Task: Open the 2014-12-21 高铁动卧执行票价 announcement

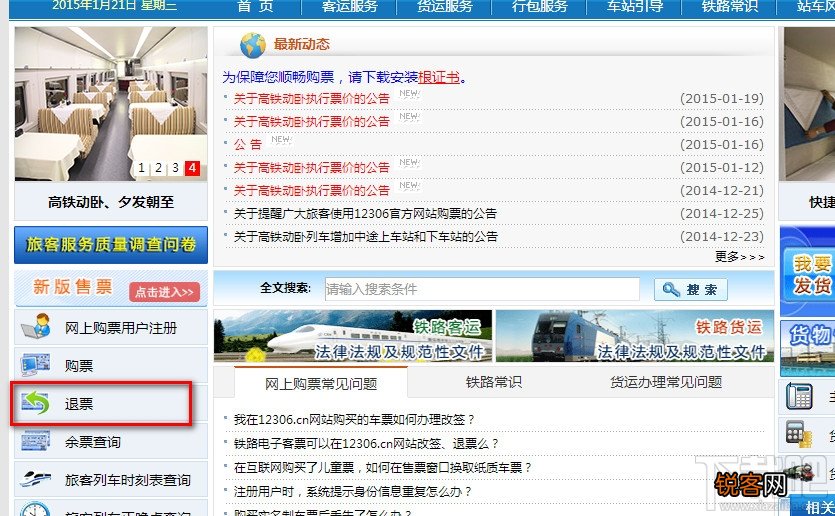Action: click(x=312, y=191)
